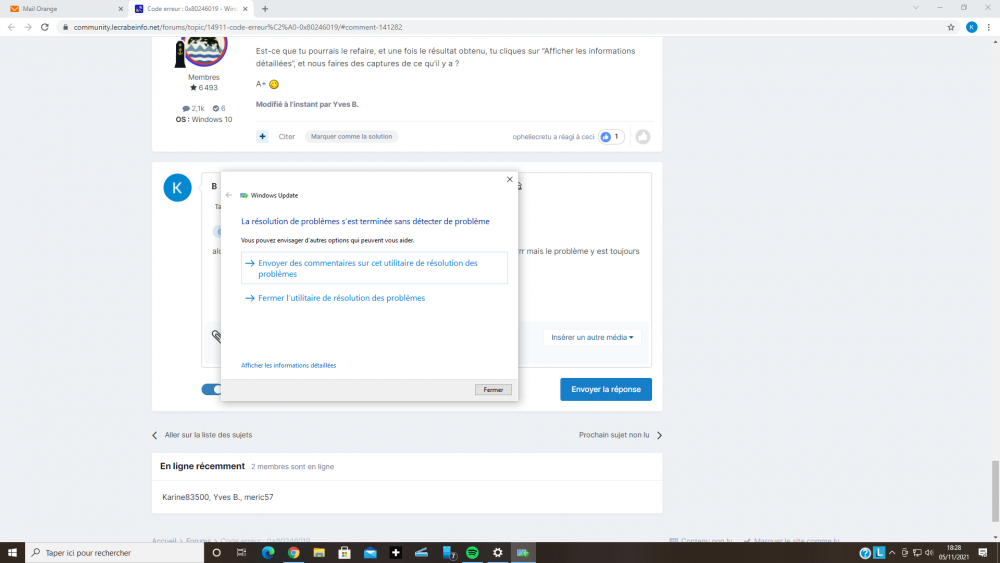
Task: Open Chrome three-dot menu
Action: 989,27
